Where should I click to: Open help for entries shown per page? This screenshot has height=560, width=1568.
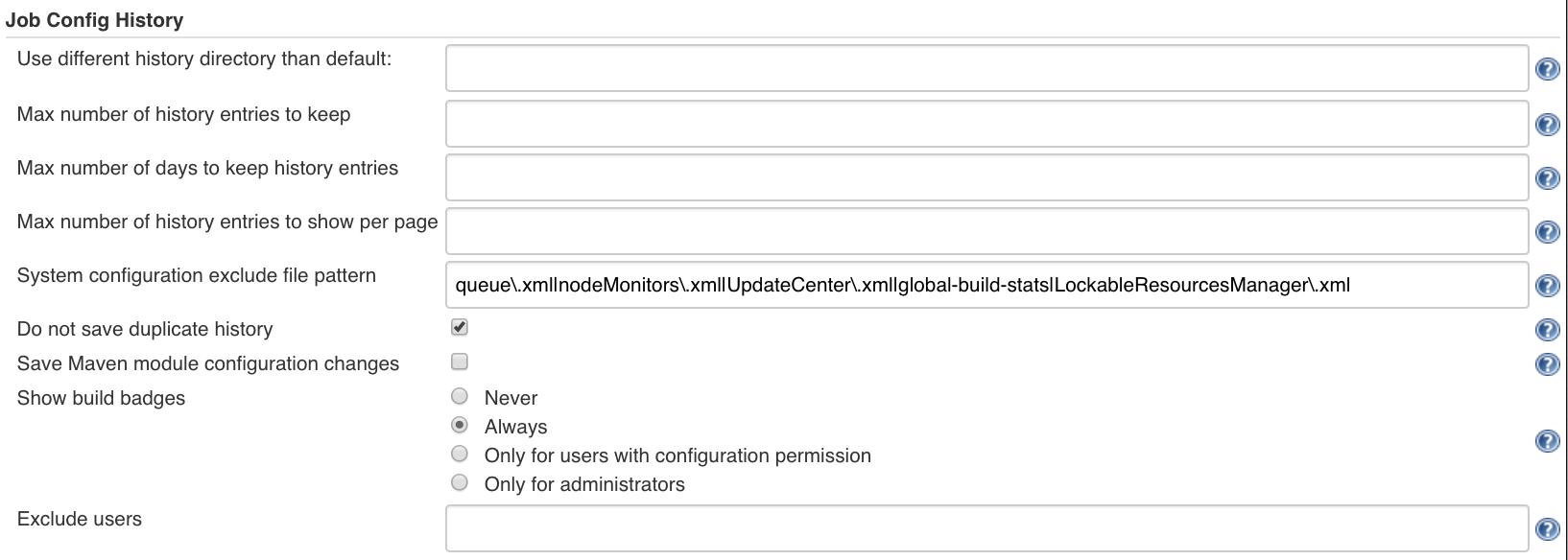click(x=1547, y=230)
